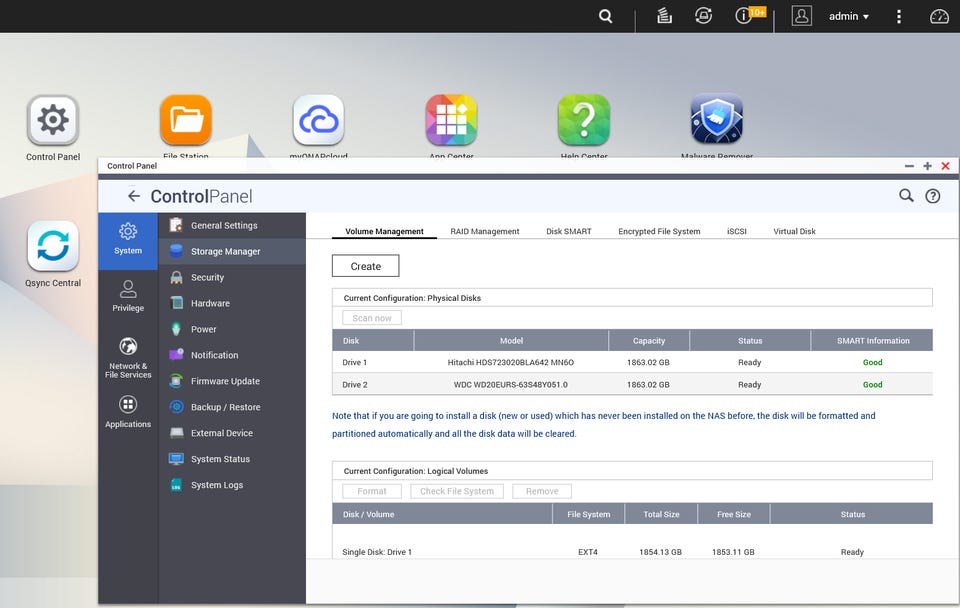Open the Qsync Central desktop icon

pyautogui.click(x=53, y=246)
